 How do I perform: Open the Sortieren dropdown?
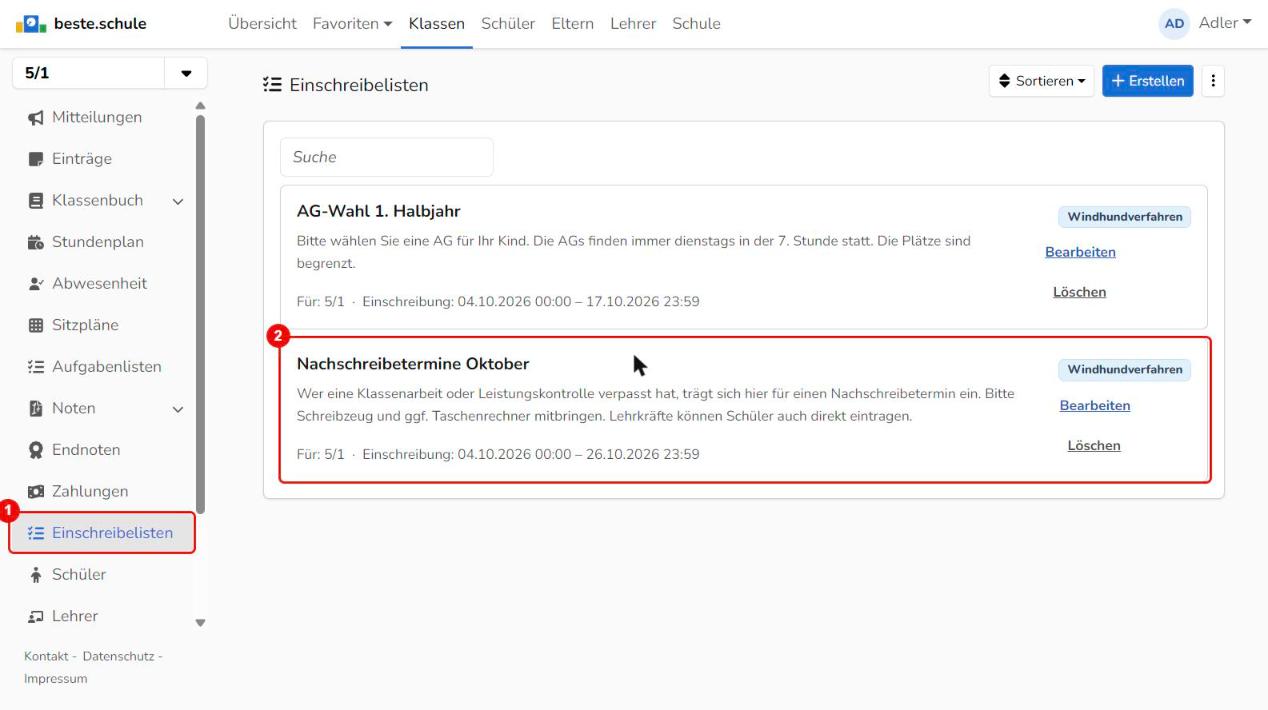[x=1041, y=81]
